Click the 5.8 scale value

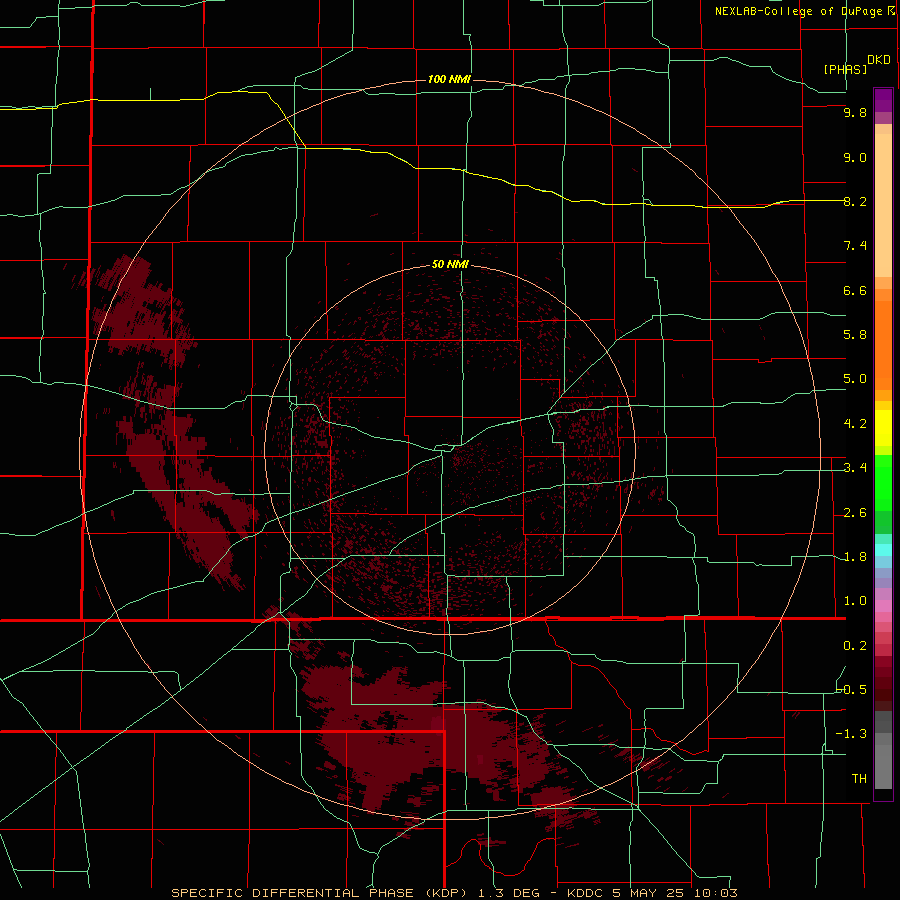tap(855, 335)
